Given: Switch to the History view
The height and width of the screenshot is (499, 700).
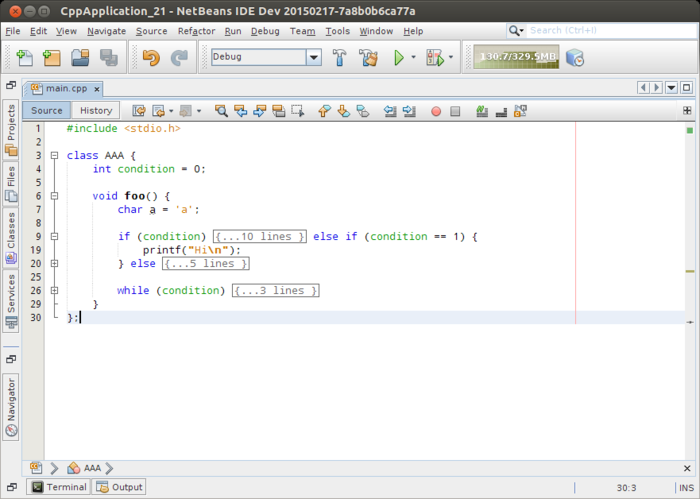Looking at the screenshot, I should [96, 111].
